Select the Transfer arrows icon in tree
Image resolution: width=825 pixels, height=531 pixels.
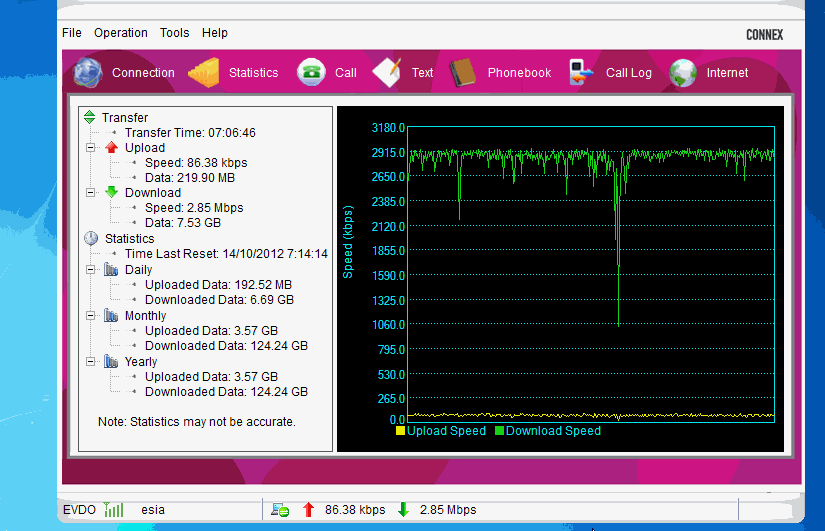click(x=89, y=117)
